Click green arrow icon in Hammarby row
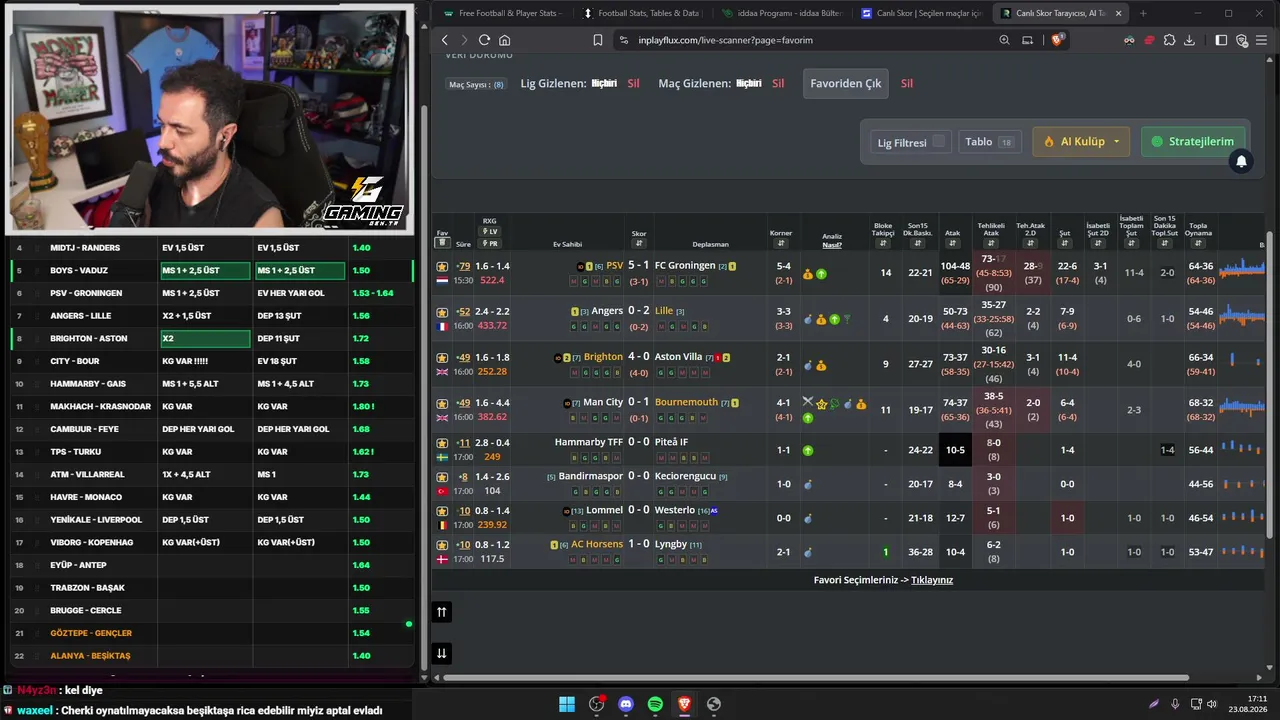1280x720 pixels. pos(808,450)
